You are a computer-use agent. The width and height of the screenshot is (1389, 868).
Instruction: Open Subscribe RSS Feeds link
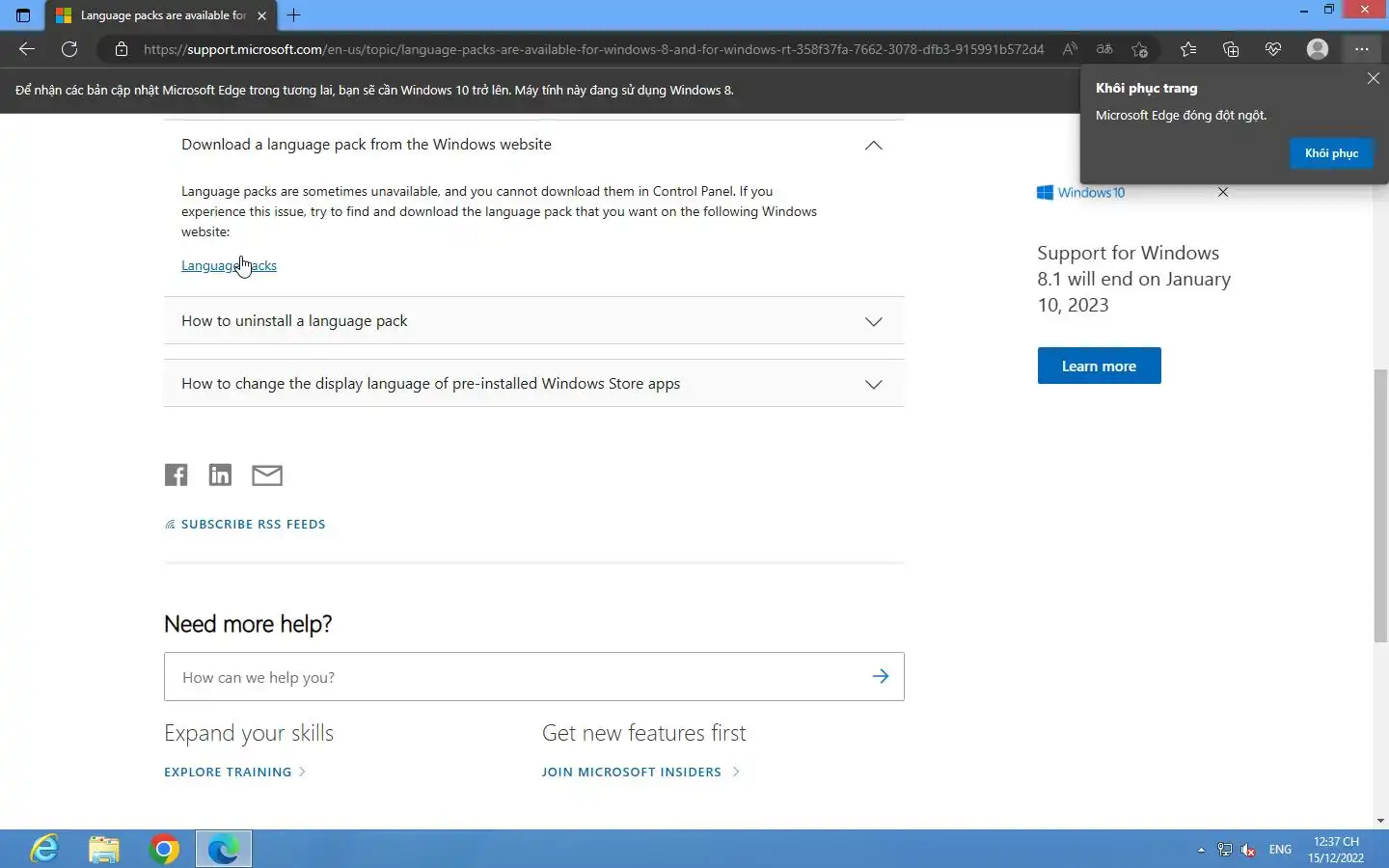click(245, 524)
